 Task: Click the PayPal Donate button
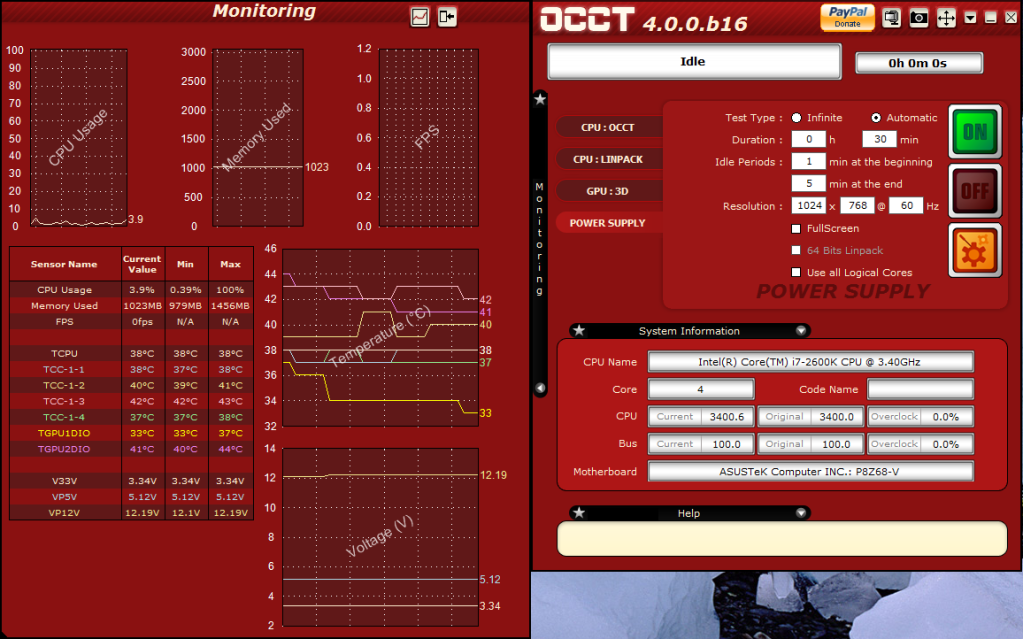847,17
